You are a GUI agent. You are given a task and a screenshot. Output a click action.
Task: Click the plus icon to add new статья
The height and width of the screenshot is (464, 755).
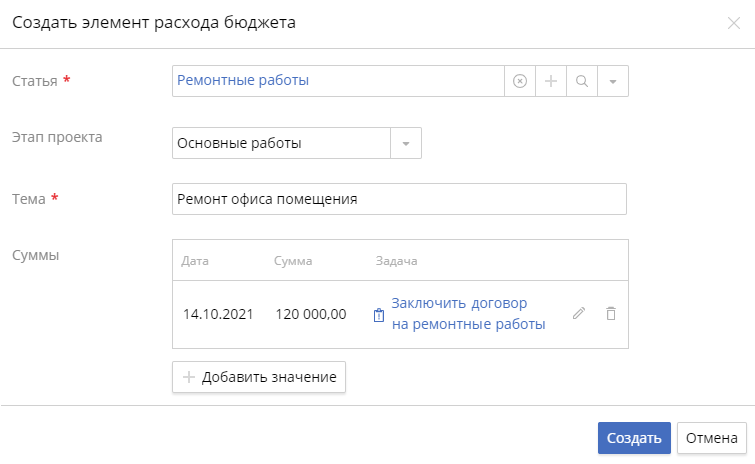coord(550,82)
